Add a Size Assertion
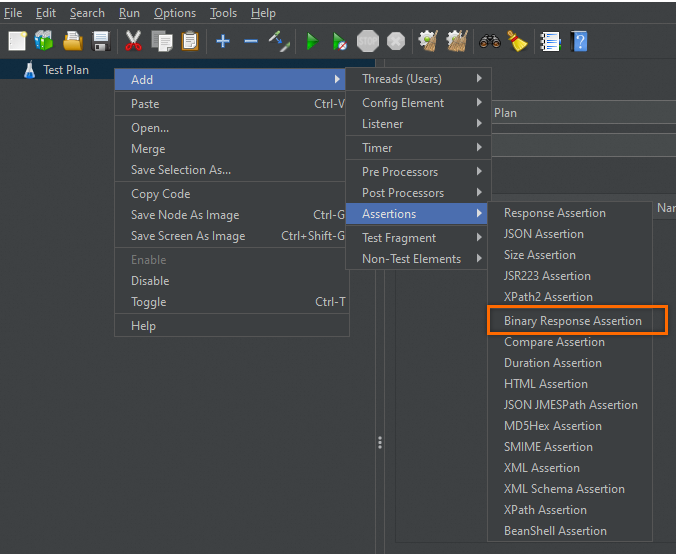 click(570, 255)
